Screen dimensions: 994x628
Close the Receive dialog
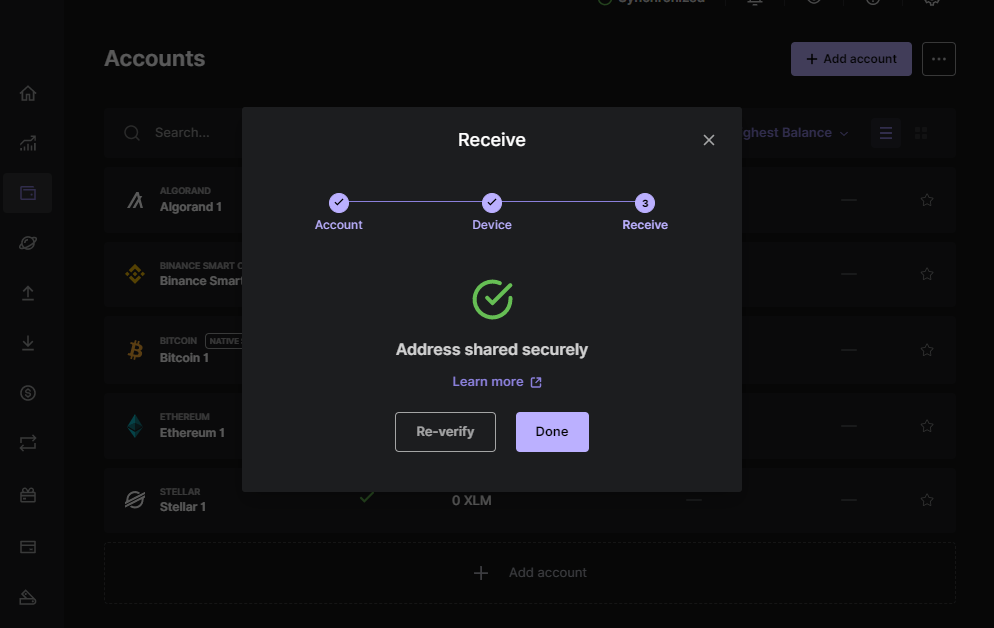click(x=708, y=140)
